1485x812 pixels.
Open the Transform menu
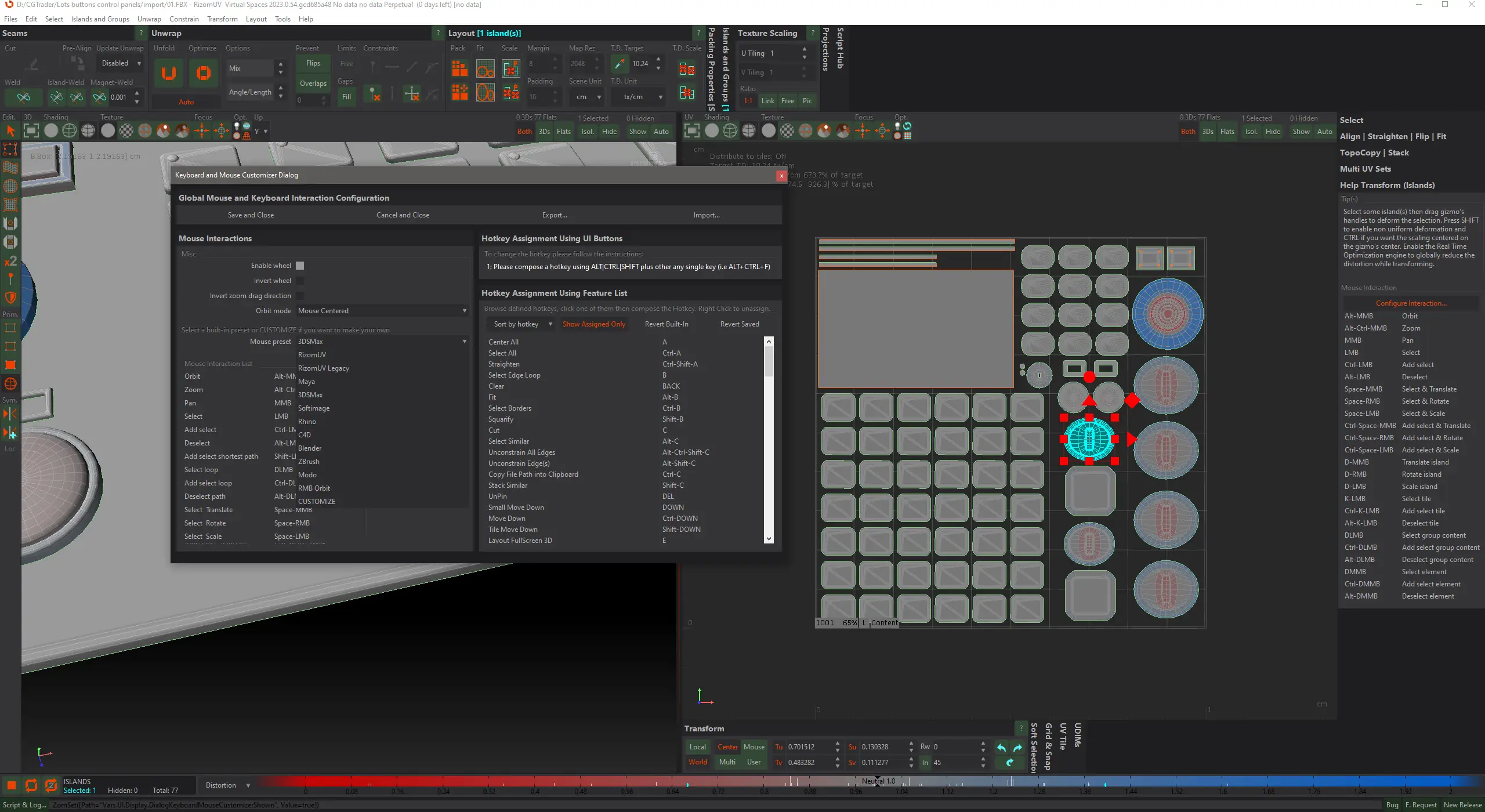point(222,19)
